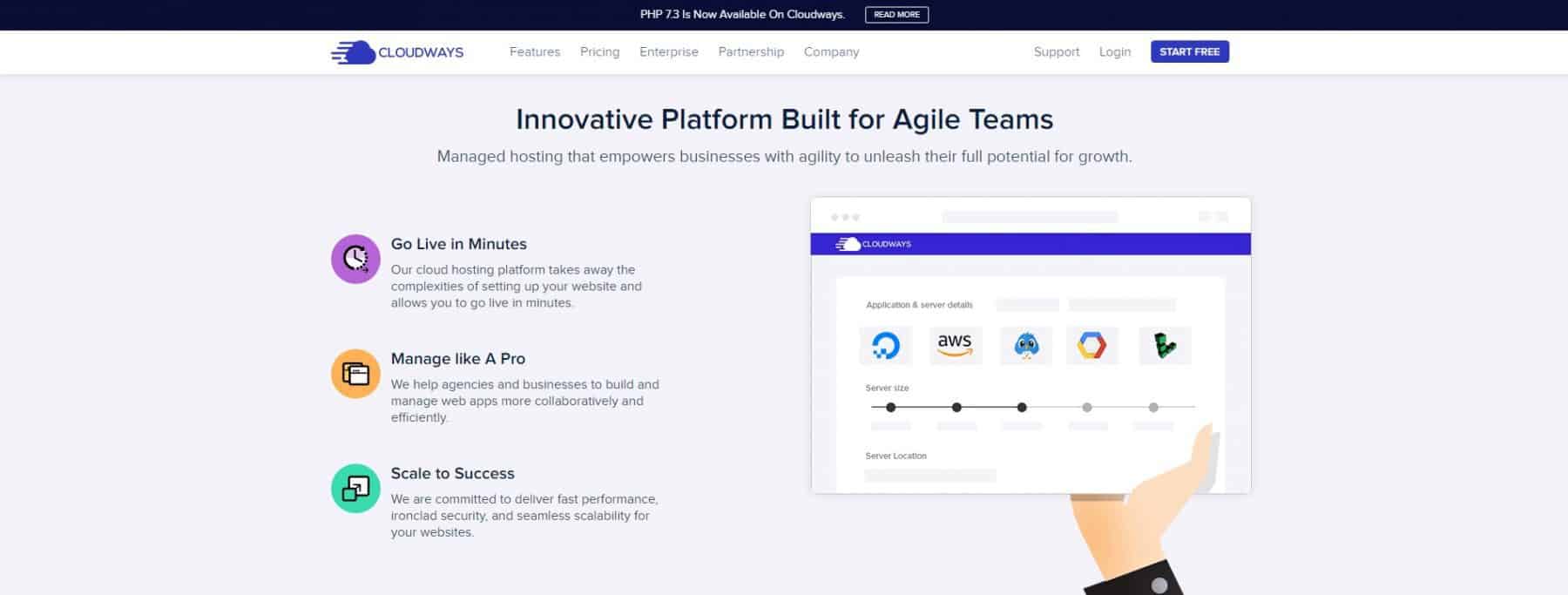1568x595 pixels.
Task: Click the first Server size slider dot
Action: tap(890, 408)
